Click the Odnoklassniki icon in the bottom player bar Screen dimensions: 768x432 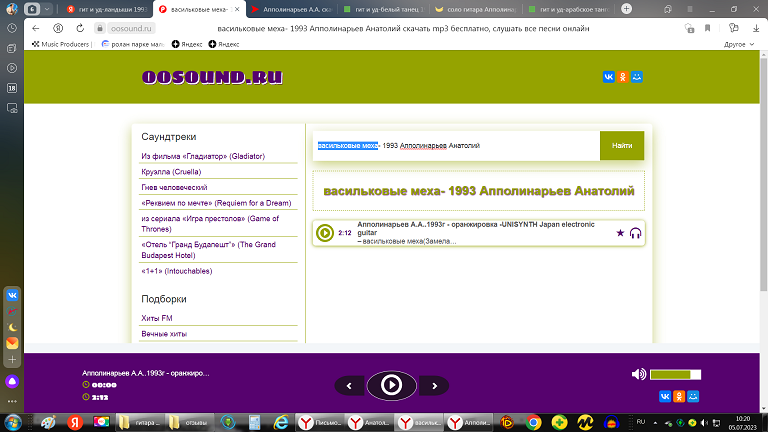point(679,396)
